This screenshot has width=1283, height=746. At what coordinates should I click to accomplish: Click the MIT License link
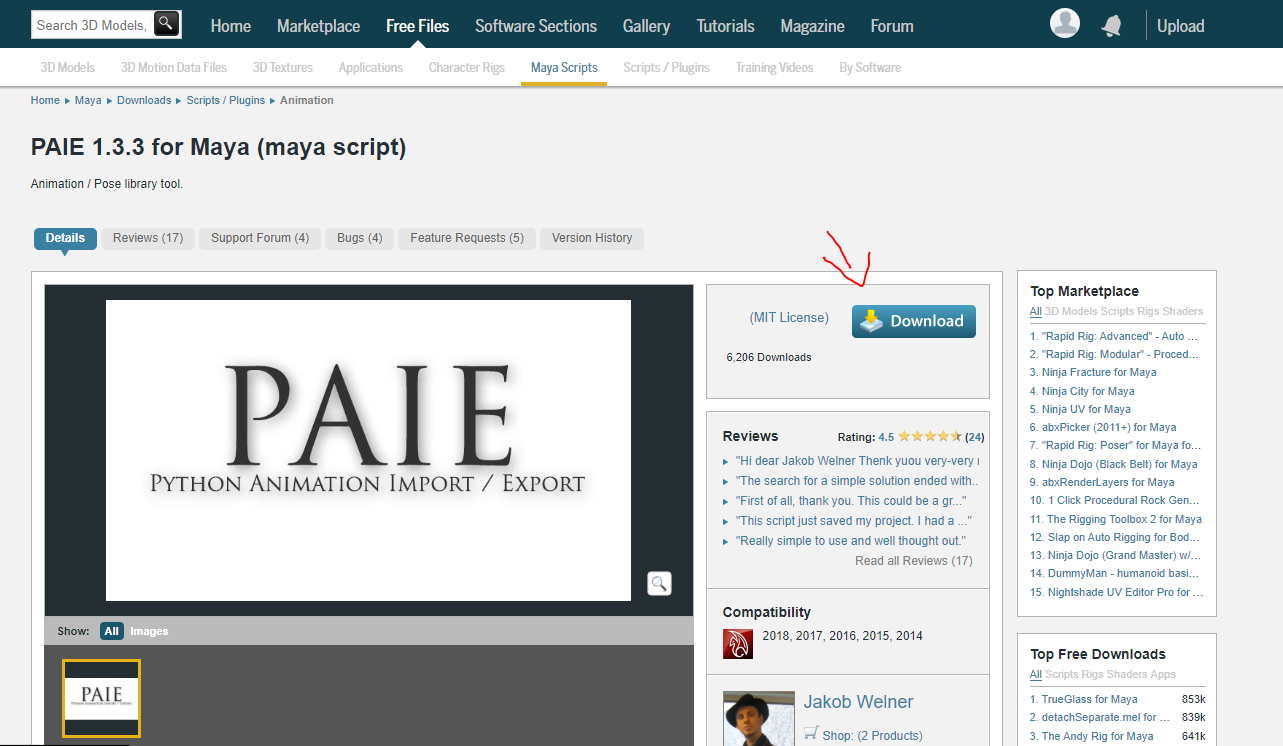point(789,318)
